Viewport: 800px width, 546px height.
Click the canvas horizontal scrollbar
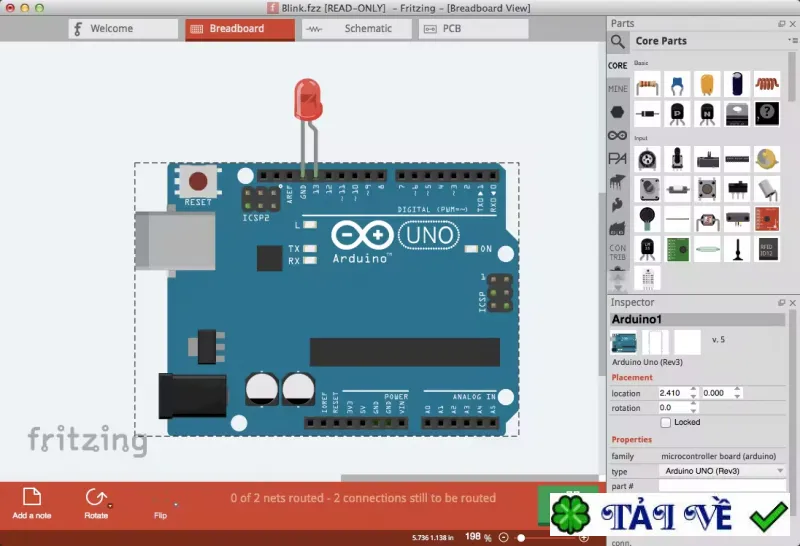[x=469, y=478]
